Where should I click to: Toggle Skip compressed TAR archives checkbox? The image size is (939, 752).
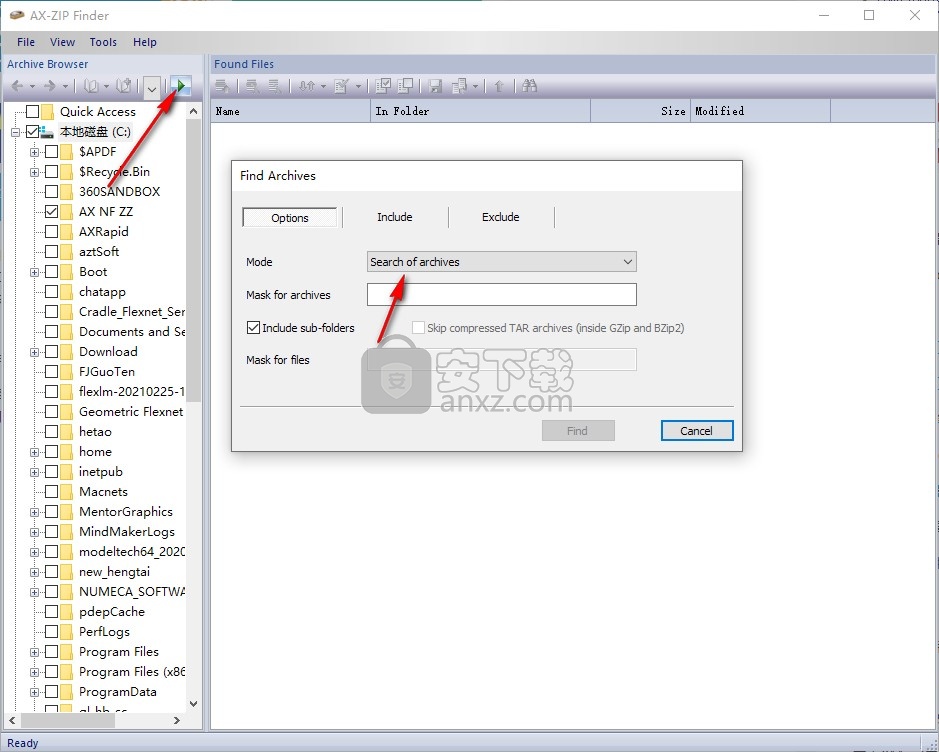[419, 328]
